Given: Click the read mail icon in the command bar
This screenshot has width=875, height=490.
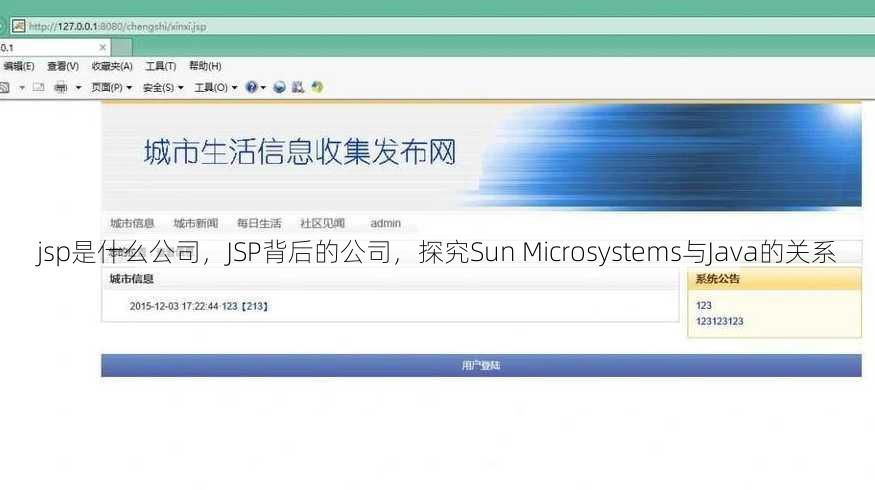Looking at the screenshot, I should (39, 87).
